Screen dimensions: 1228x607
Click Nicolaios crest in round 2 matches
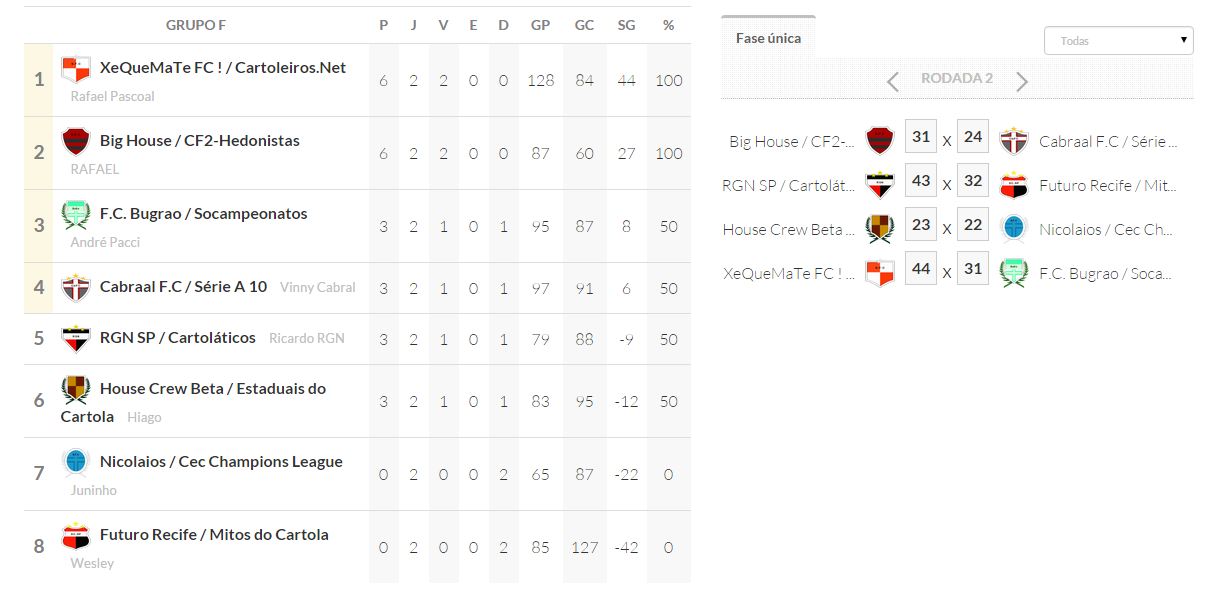[x=1014, y=229]
